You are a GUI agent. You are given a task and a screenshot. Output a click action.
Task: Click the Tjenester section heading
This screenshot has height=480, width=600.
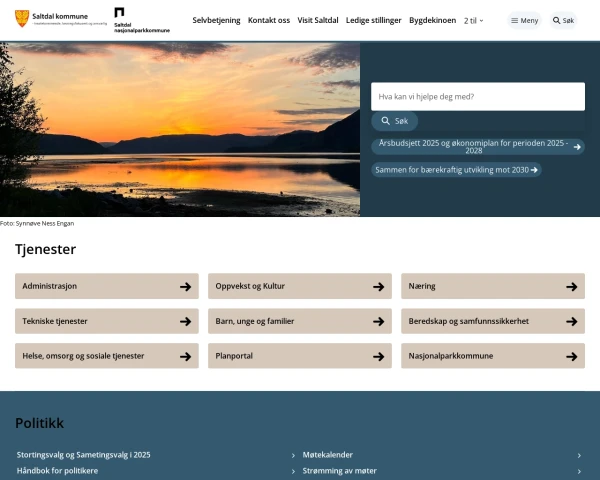(x=46, y=249)
